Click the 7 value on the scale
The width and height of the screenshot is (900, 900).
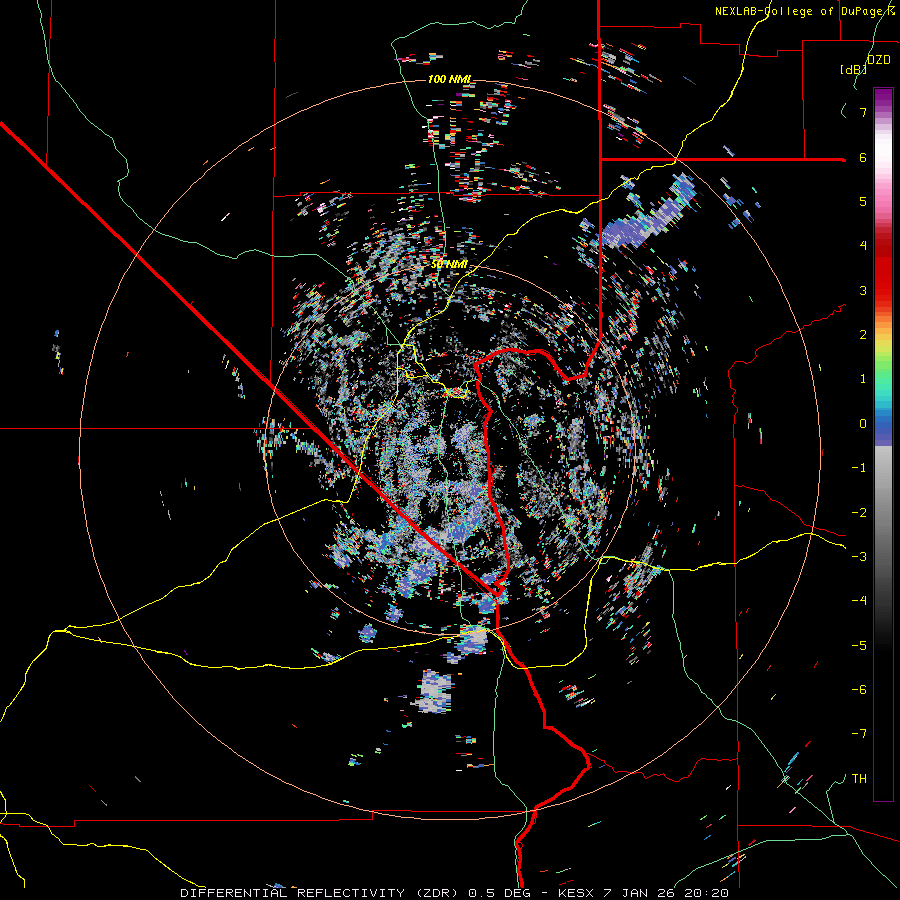tap(863, 112)
